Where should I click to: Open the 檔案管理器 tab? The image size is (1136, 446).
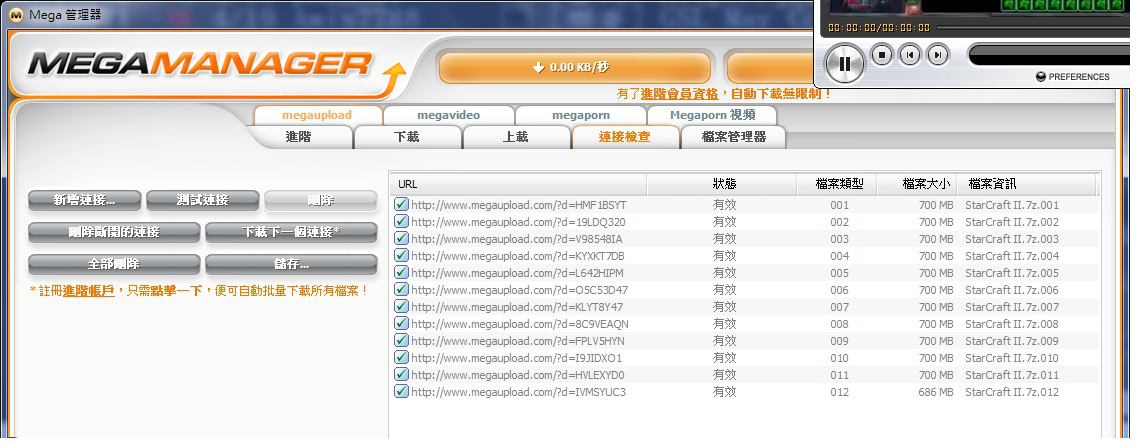(x=734, y=136)
